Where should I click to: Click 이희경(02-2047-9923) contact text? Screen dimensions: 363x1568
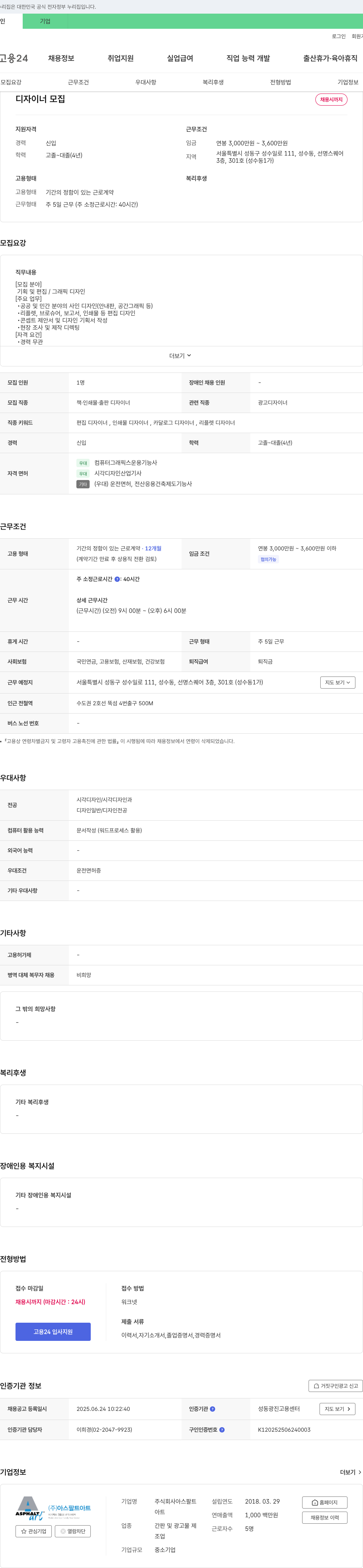(104, 1430)
